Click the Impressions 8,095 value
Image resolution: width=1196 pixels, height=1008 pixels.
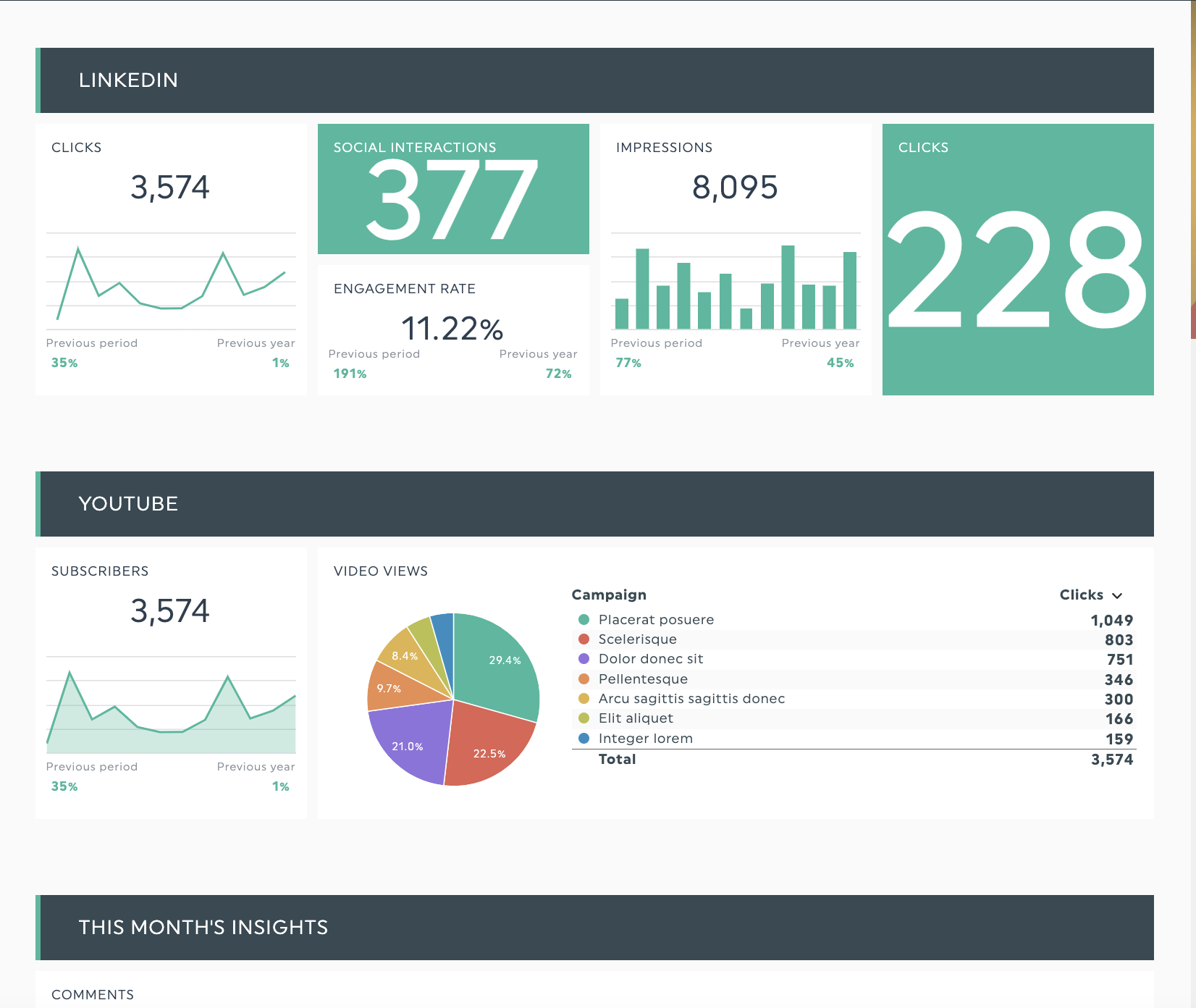click(x=735, y=188)
